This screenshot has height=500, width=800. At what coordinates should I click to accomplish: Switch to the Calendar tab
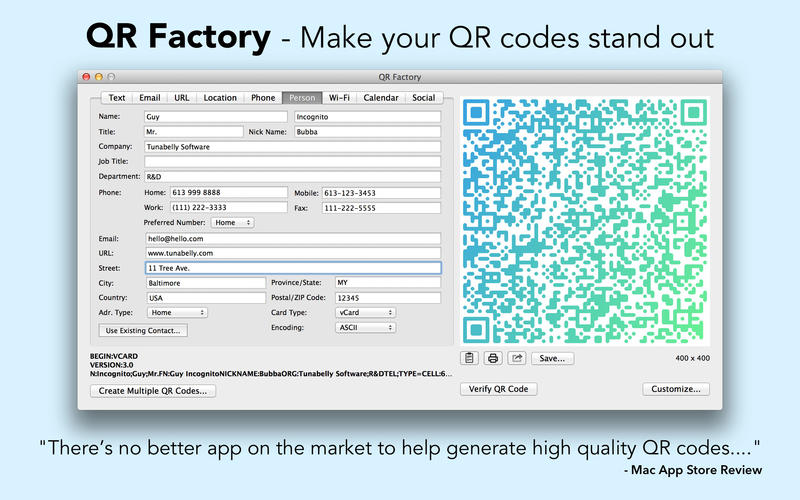pos(381,97)
